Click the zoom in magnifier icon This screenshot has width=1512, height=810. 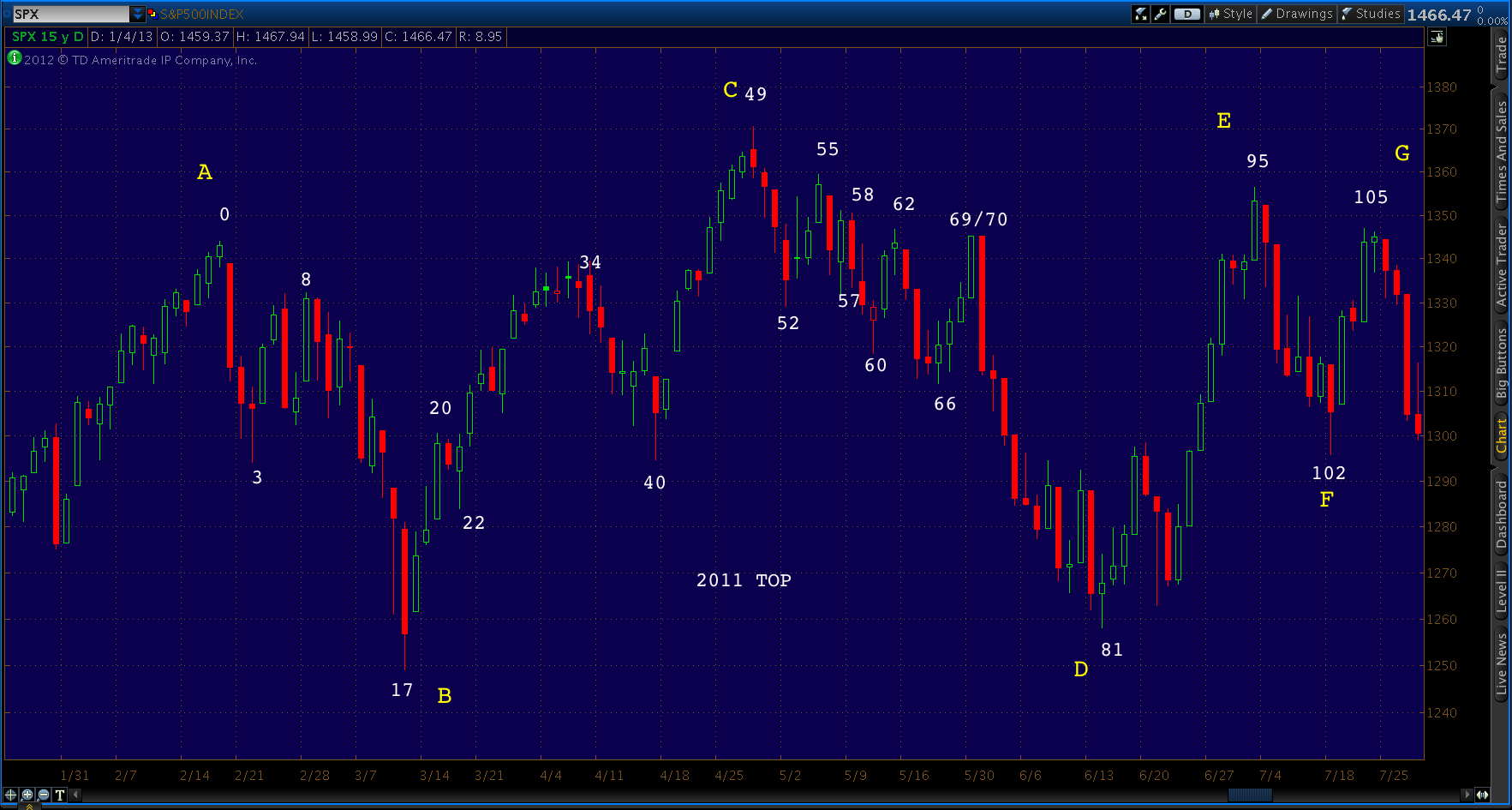27,795
